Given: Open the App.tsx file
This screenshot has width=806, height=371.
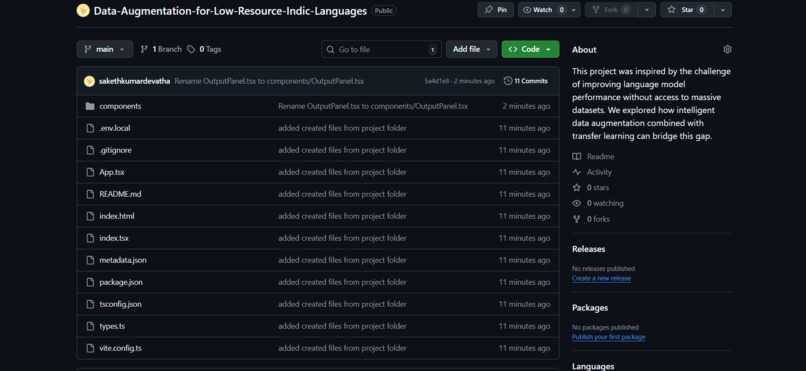Looking at the screenshot, I should click(112, 172).
